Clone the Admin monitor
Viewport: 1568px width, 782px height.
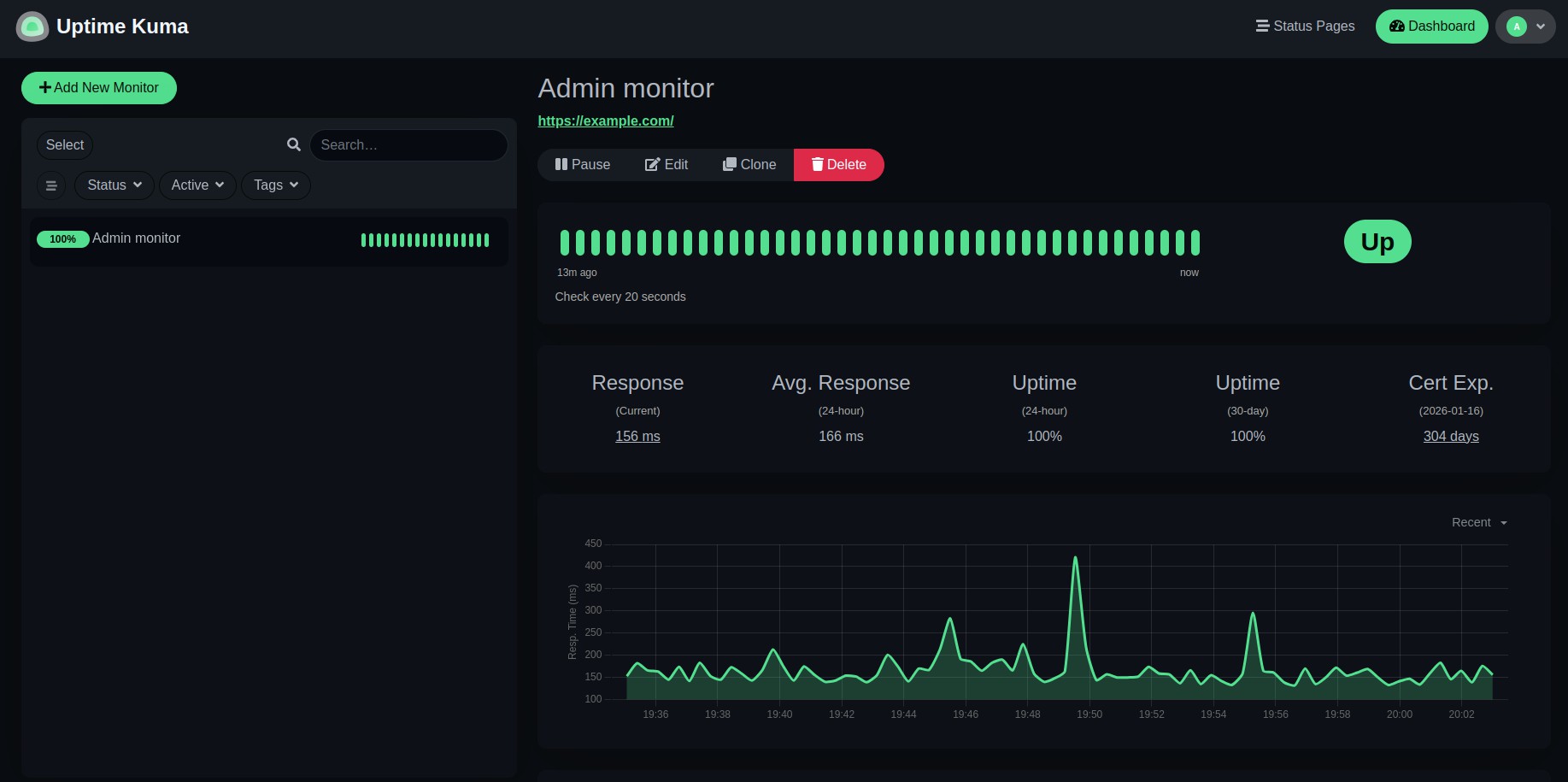click(x=749, y=165)
